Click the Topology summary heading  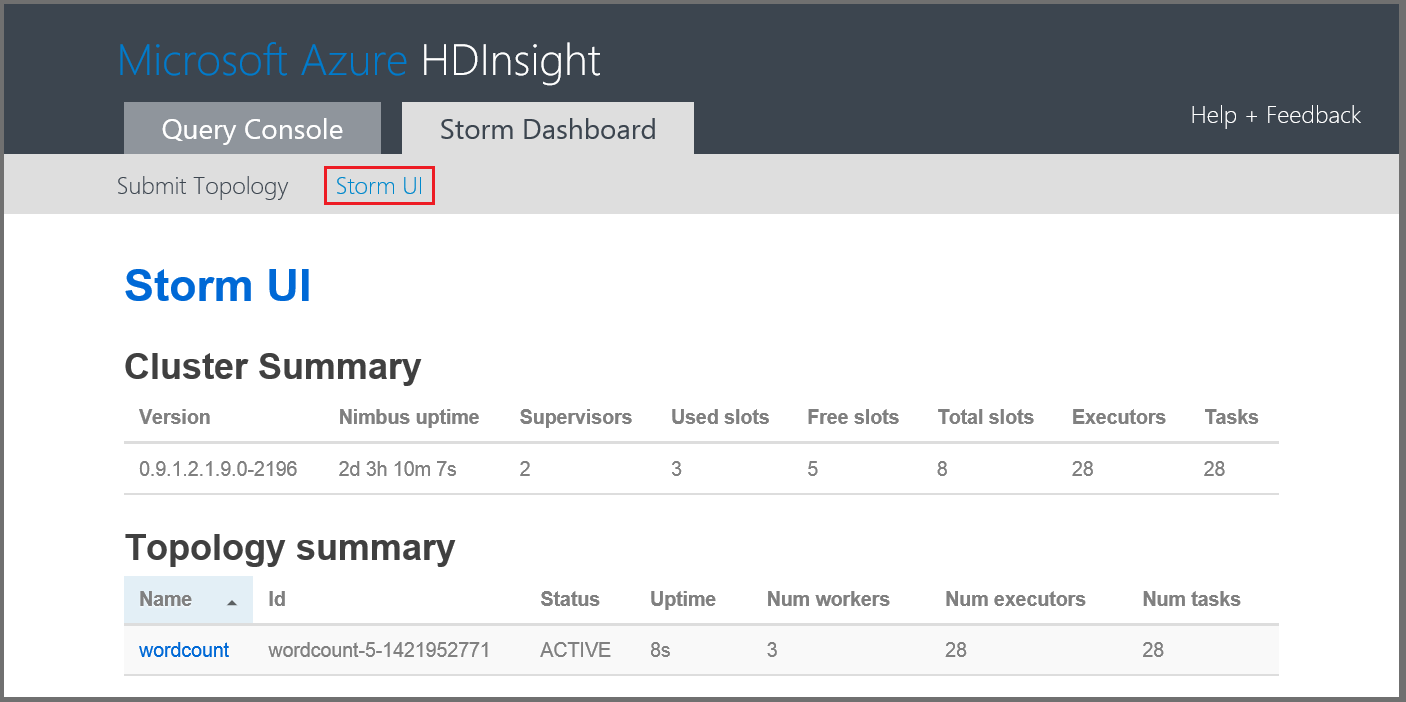pos(290,548)
